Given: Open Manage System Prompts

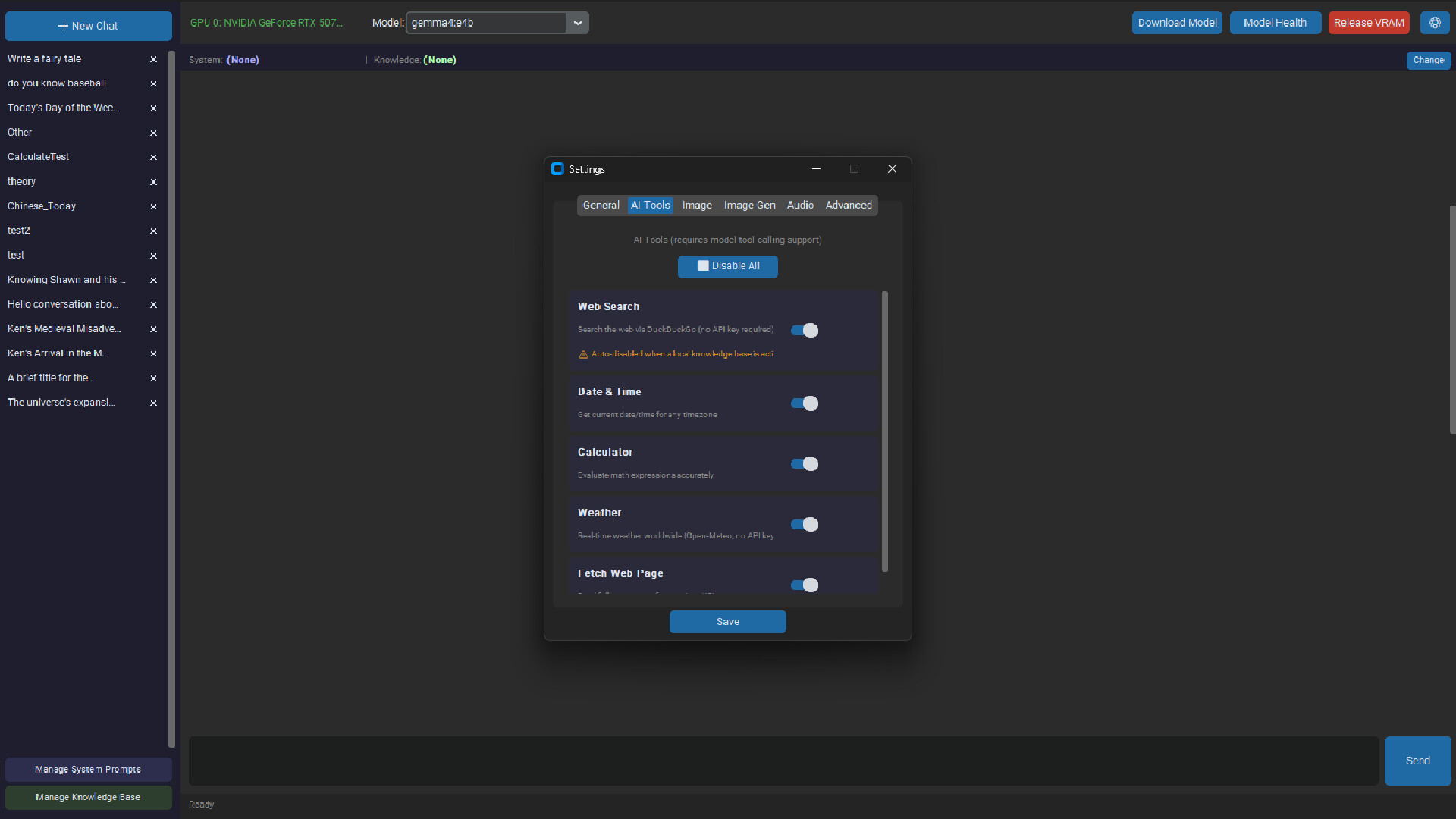Looking at the screenshot, I should (x=88, y=770).
